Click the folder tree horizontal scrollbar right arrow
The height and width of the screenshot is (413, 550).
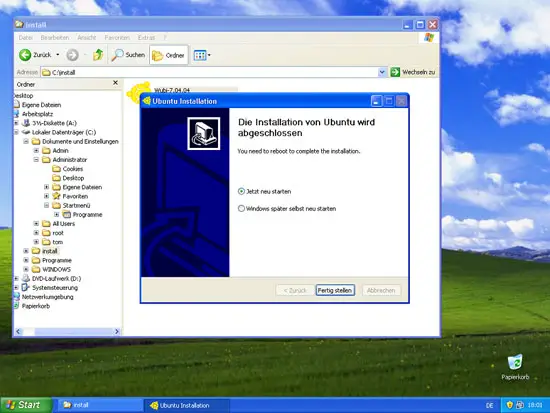[117, 331]
